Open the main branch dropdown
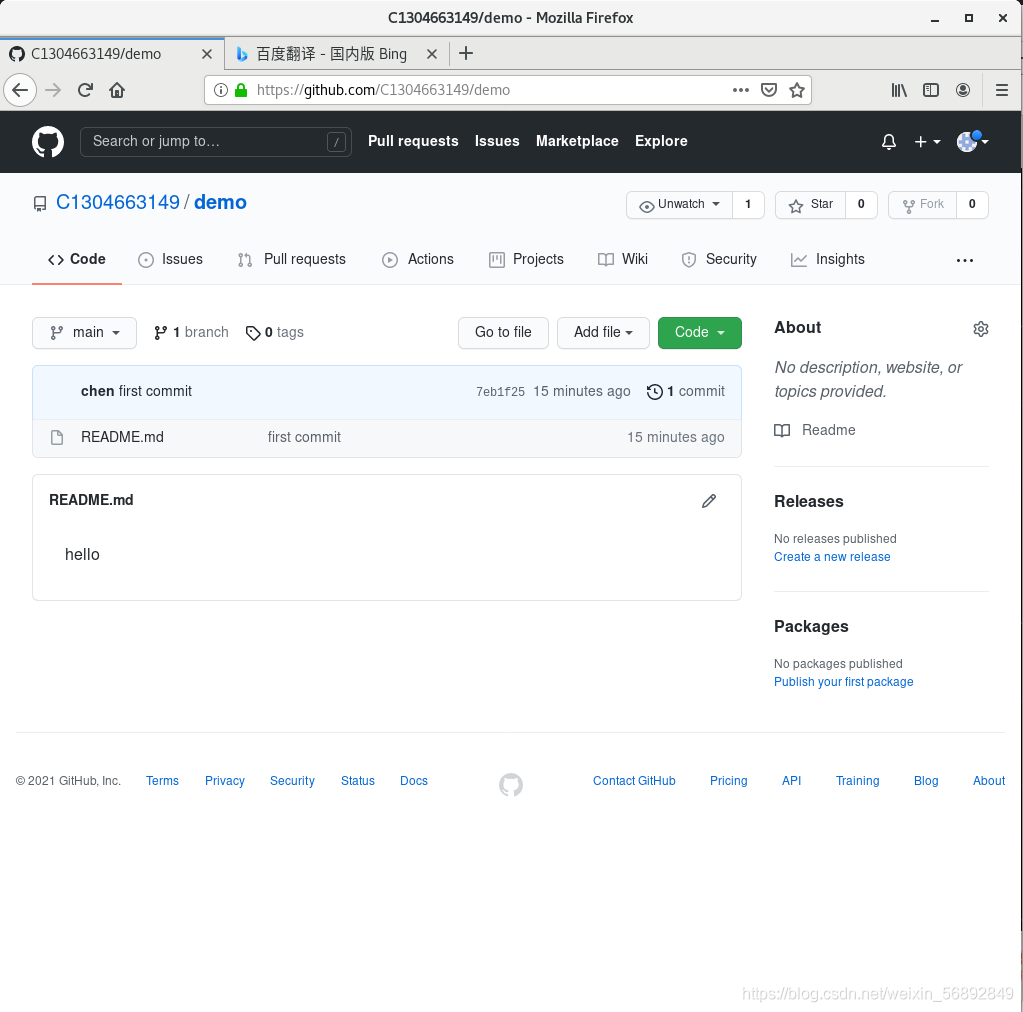 tap(84, 333)
